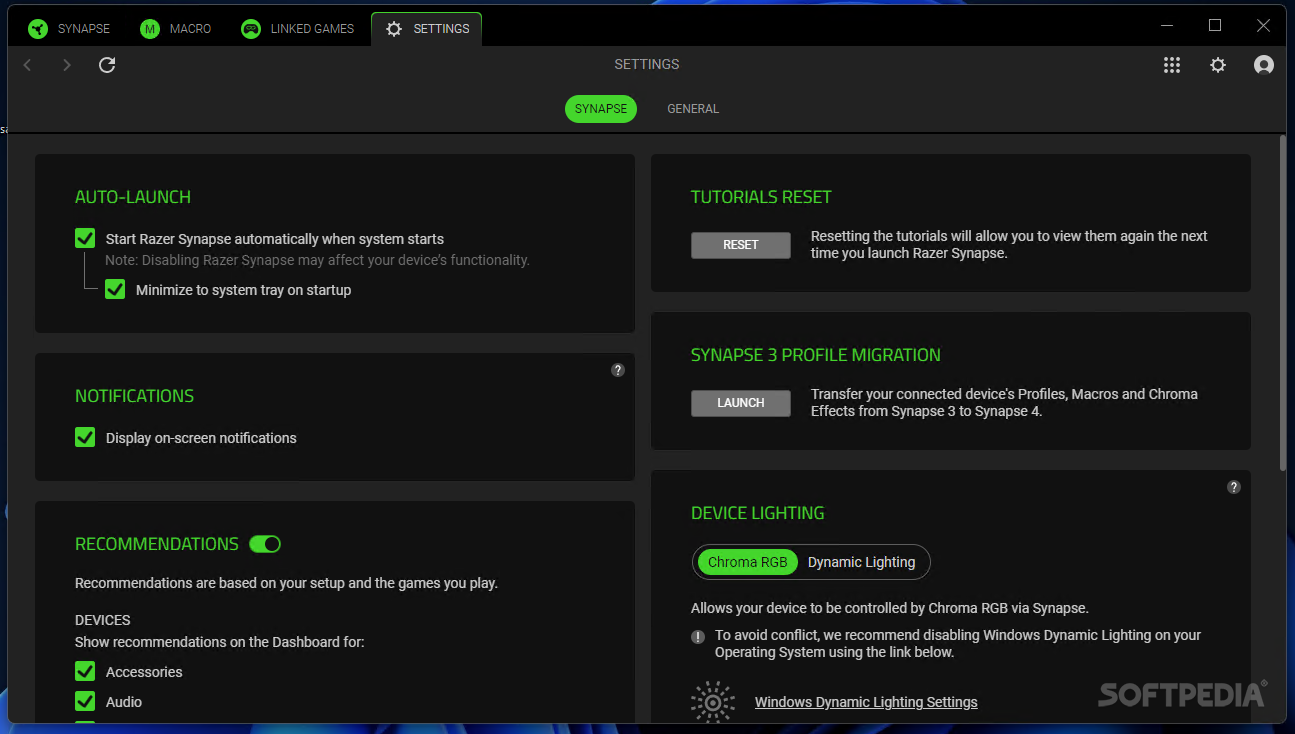This screenshot has height=734, width=1295.
Task: Click the LAUNCH profile migration button
Action: 741,403
